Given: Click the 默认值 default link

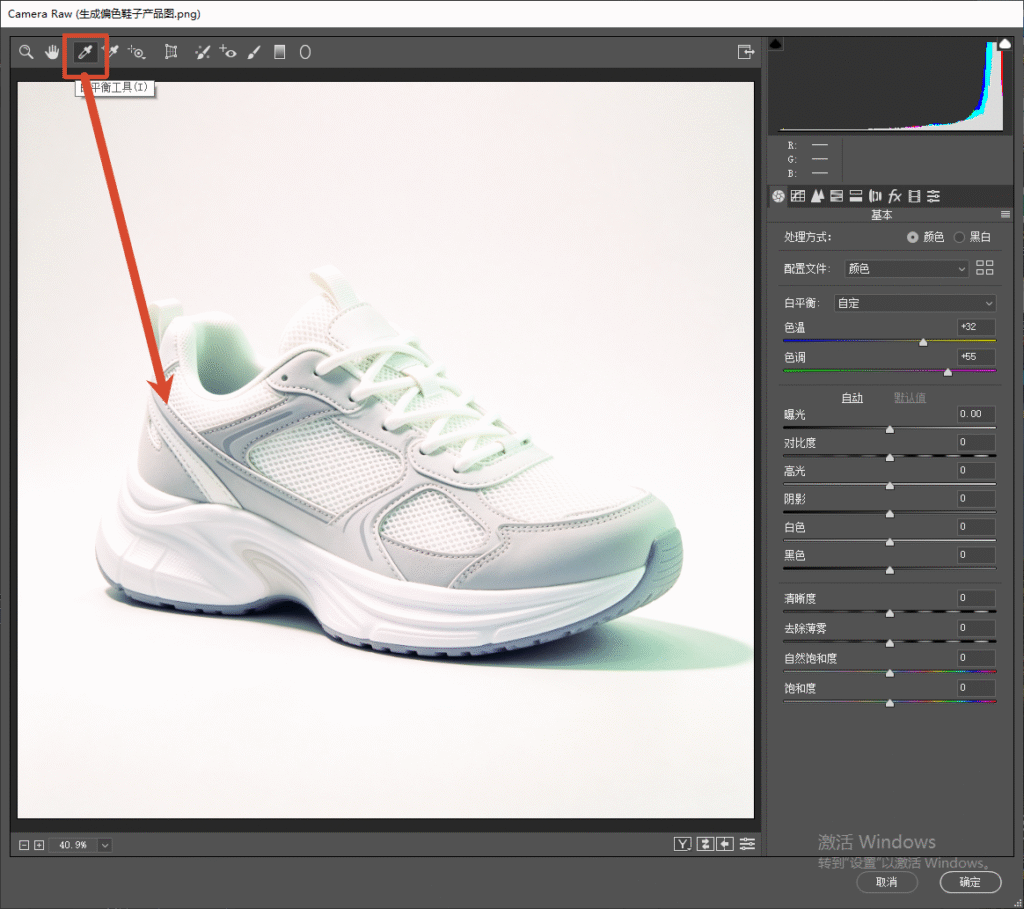Looking at the screenshot, I should tap(910, 398).
